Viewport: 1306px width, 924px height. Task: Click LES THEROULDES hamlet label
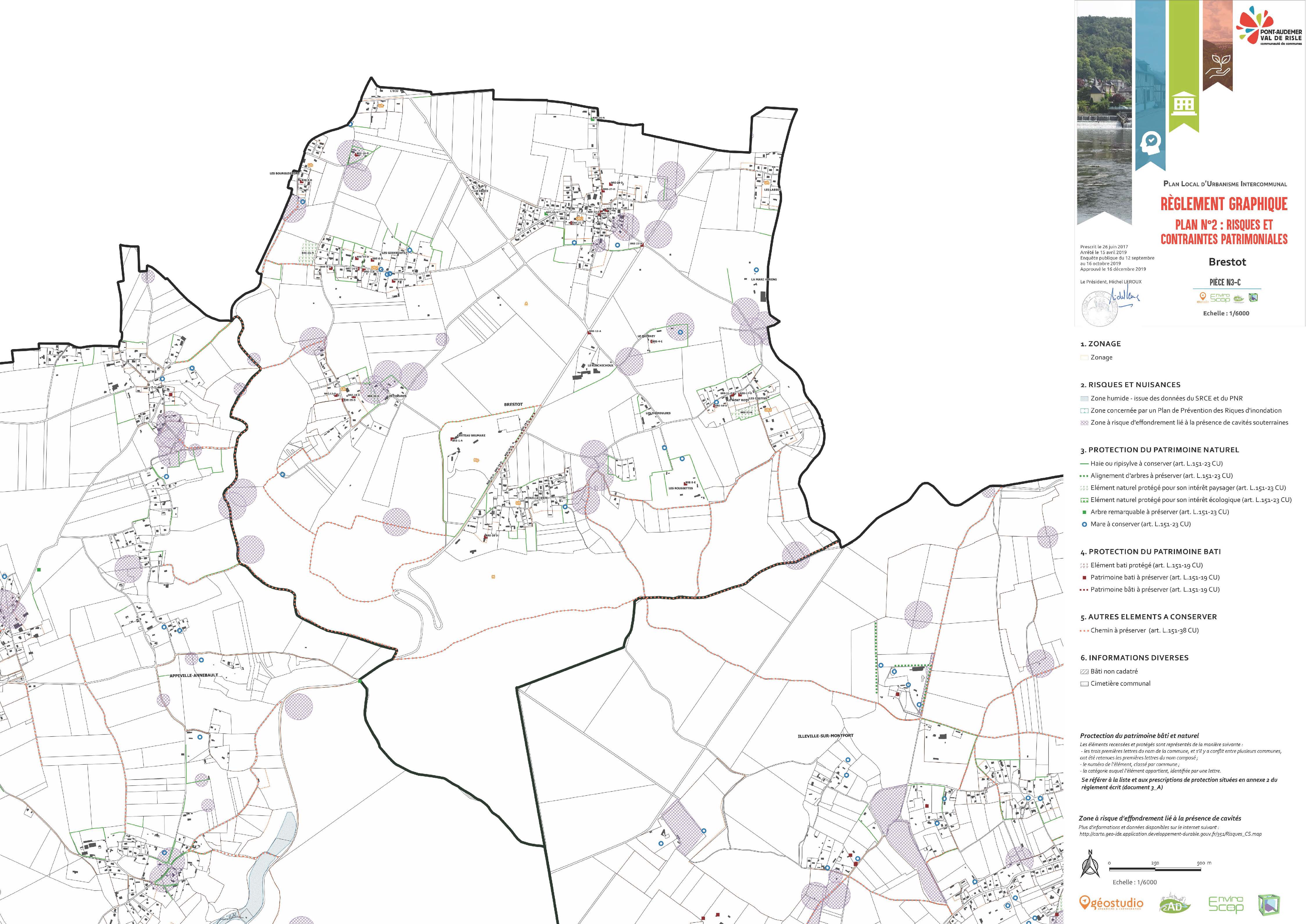(x=658, y=414)
